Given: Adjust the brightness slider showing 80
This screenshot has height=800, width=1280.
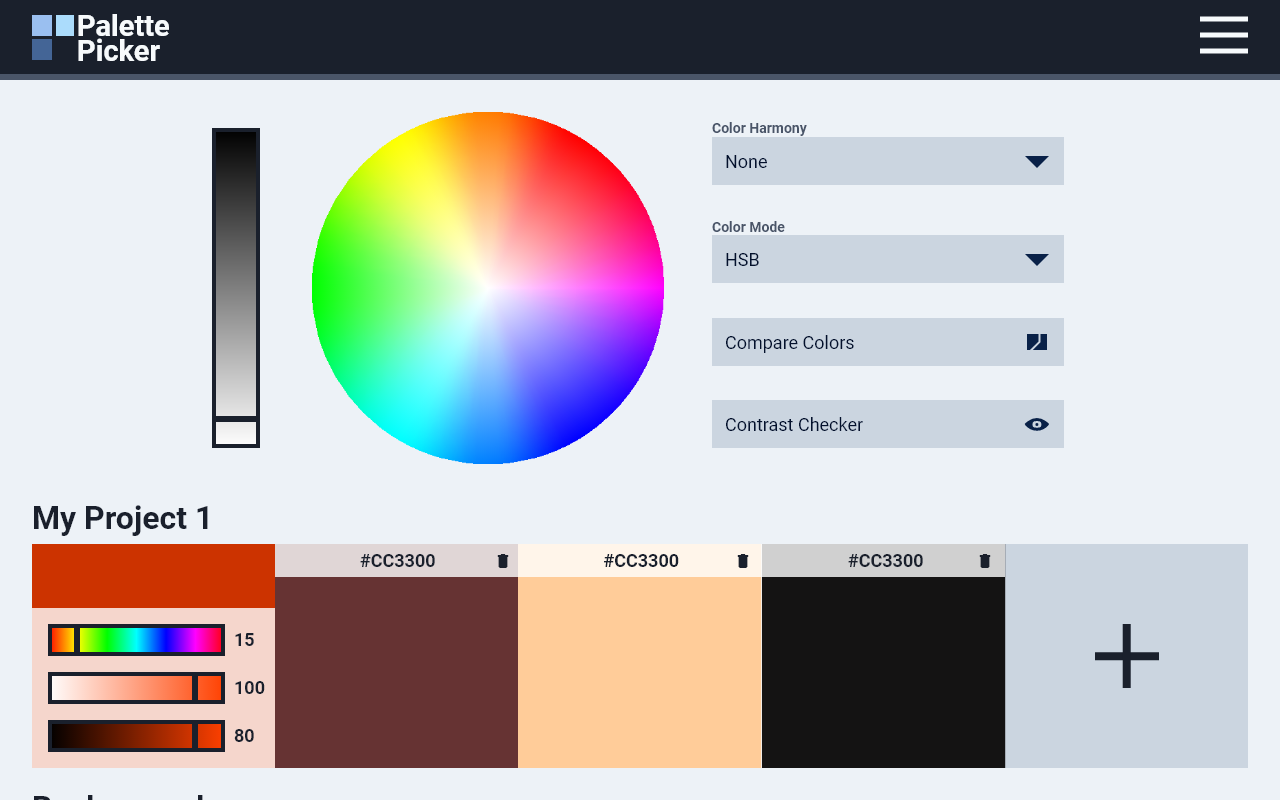Looking at the screenshot, I should 136,736.
